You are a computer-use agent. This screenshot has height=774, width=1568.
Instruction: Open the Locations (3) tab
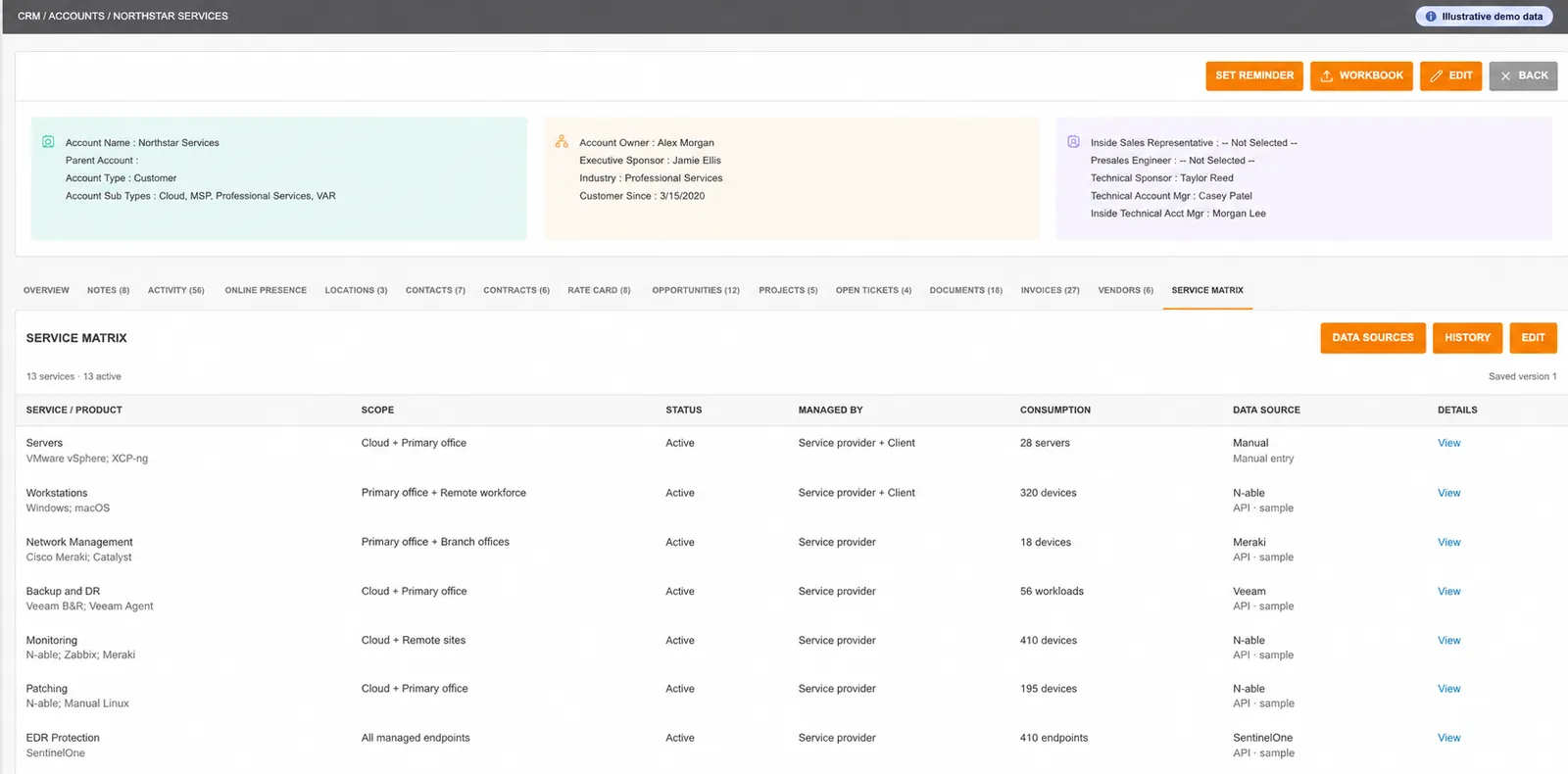356,290
